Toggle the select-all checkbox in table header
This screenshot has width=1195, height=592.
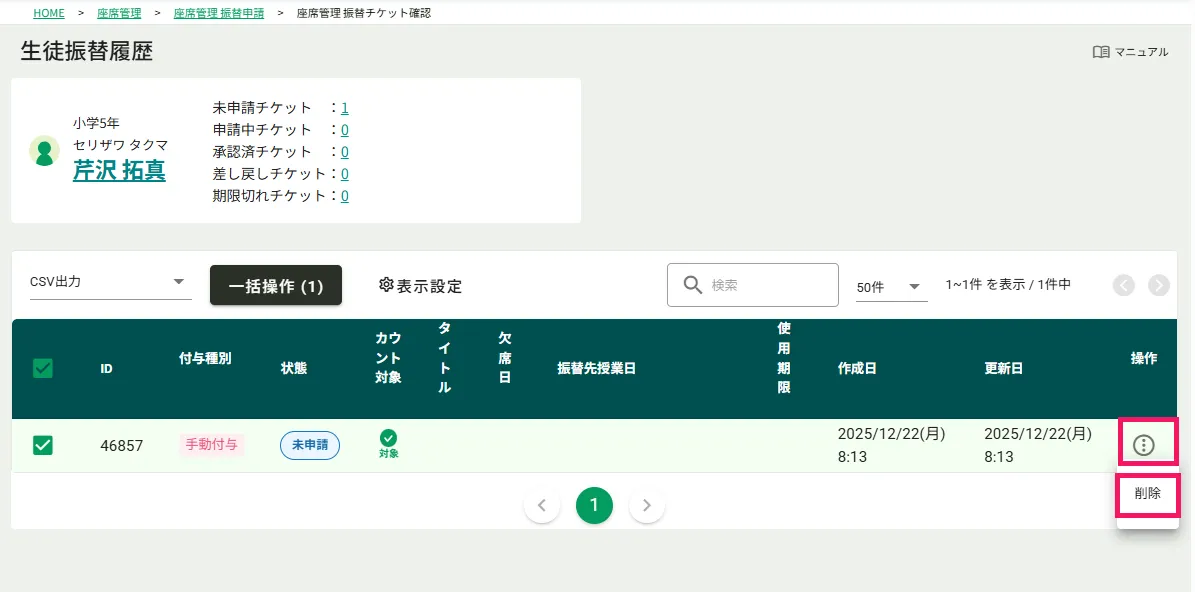pos(43,368)
